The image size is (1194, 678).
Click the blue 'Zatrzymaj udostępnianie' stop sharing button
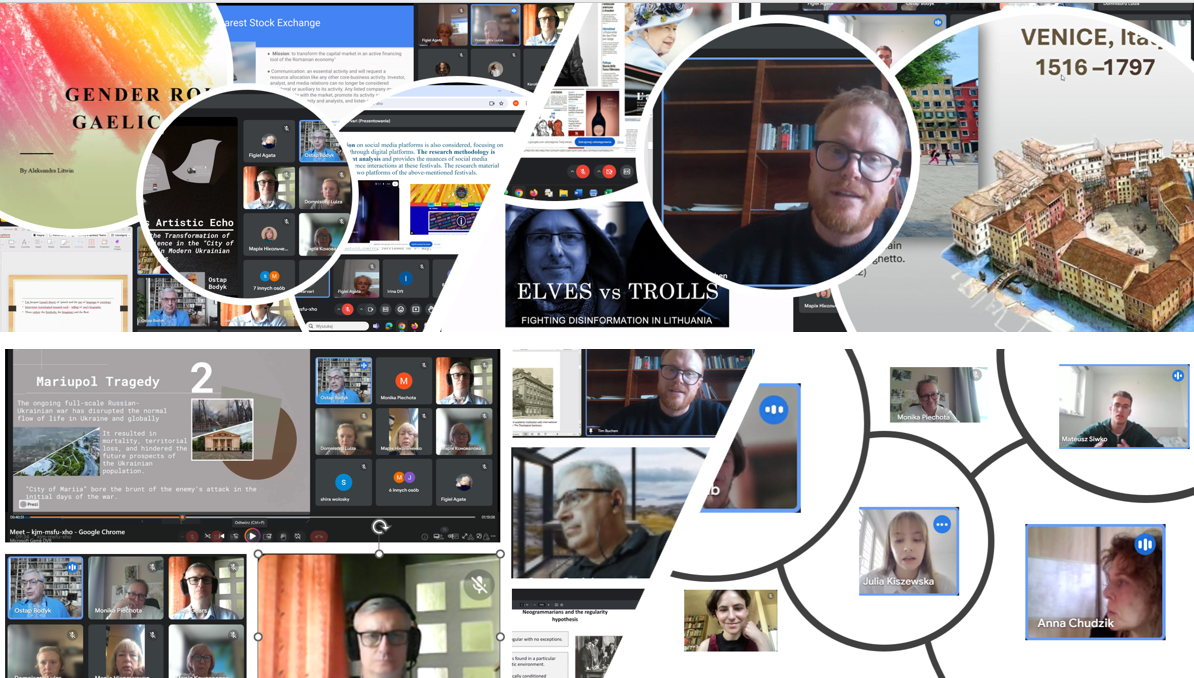coord(595,142)
